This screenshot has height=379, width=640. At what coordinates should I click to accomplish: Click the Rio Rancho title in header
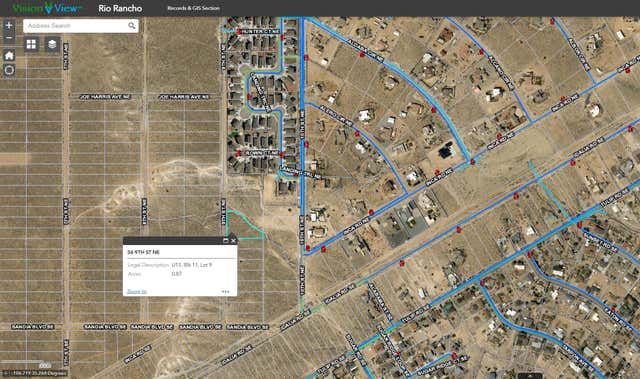[120, 8]
